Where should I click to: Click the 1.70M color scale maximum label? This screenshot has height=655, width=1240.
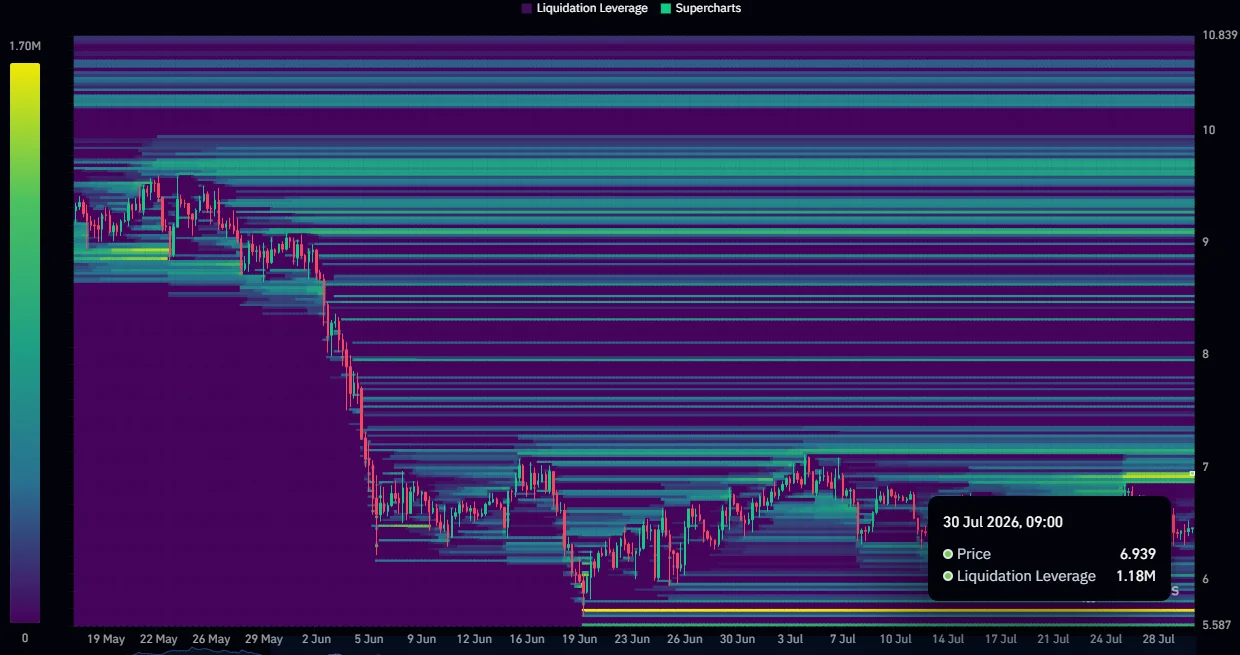pyautogui.click(x=24, y=46)
